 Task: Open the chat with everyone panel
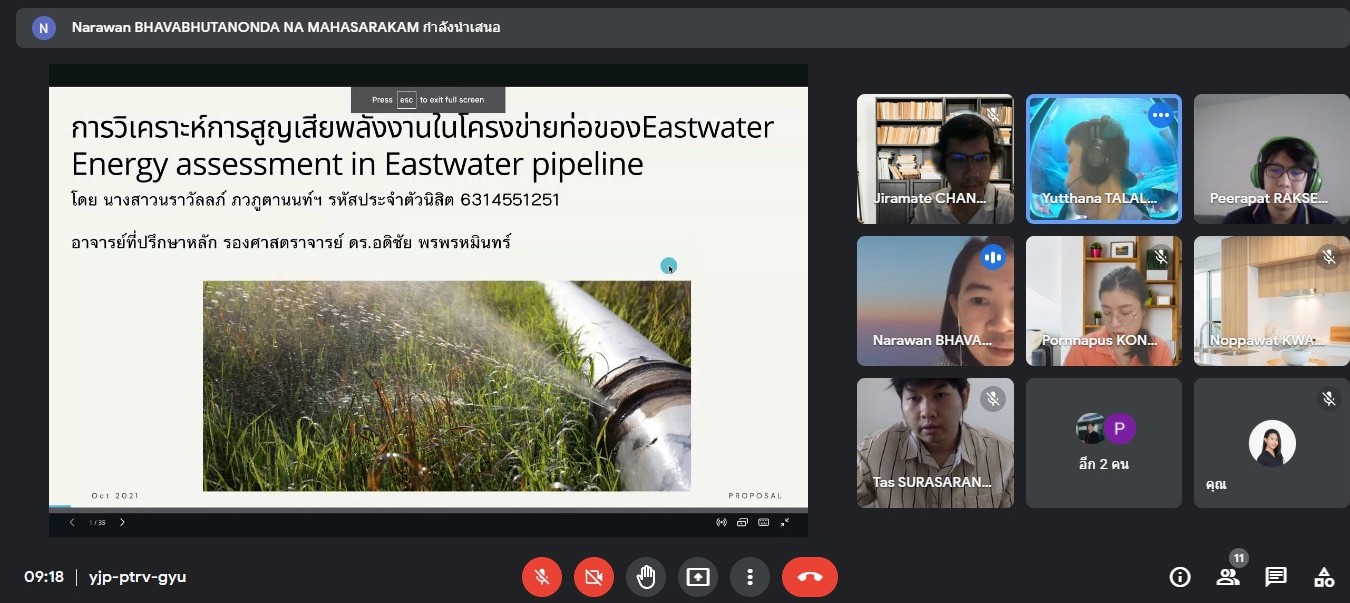[1276, 577]
